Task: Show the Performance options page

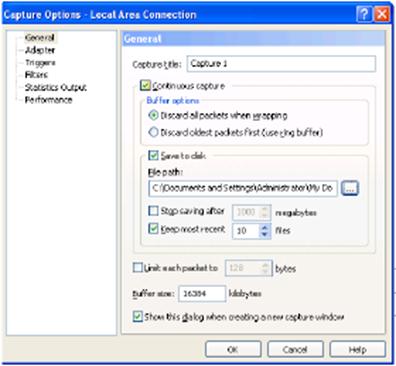Action: click(48, 100)
